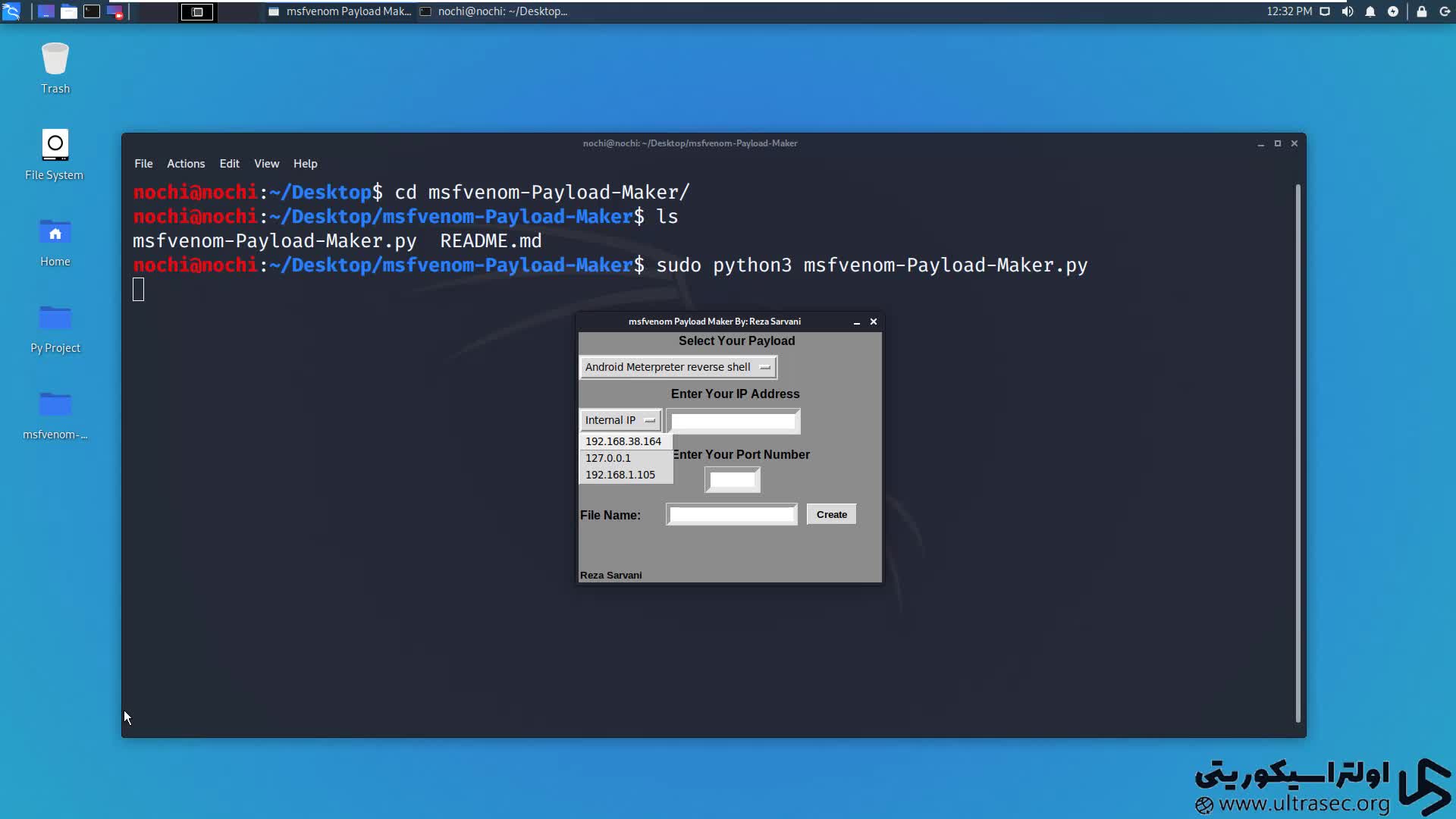This screenshot has height=819, width=1456.
Task: Expand the Android Meterpreter payload dropdown
Action: coord(678,367)
